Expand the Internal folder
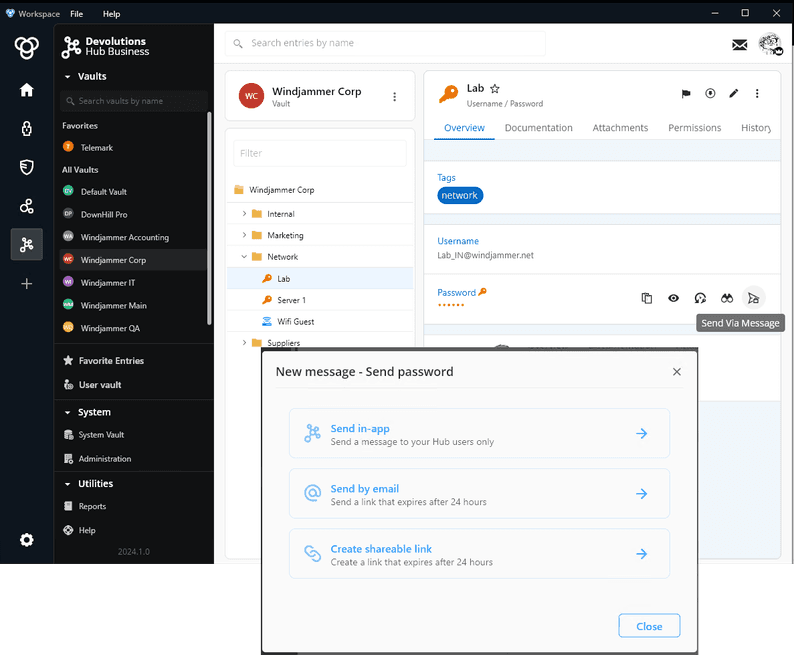The width and height of the screenshot is (794, 655). (x=244, y=214)
